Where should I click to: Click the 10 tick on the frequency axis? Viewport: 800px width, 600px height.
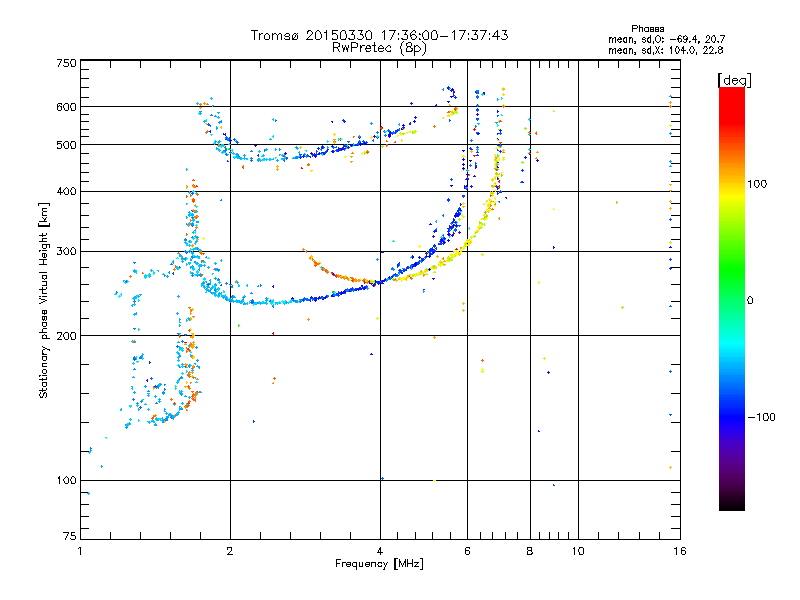[x=577, y=551]
